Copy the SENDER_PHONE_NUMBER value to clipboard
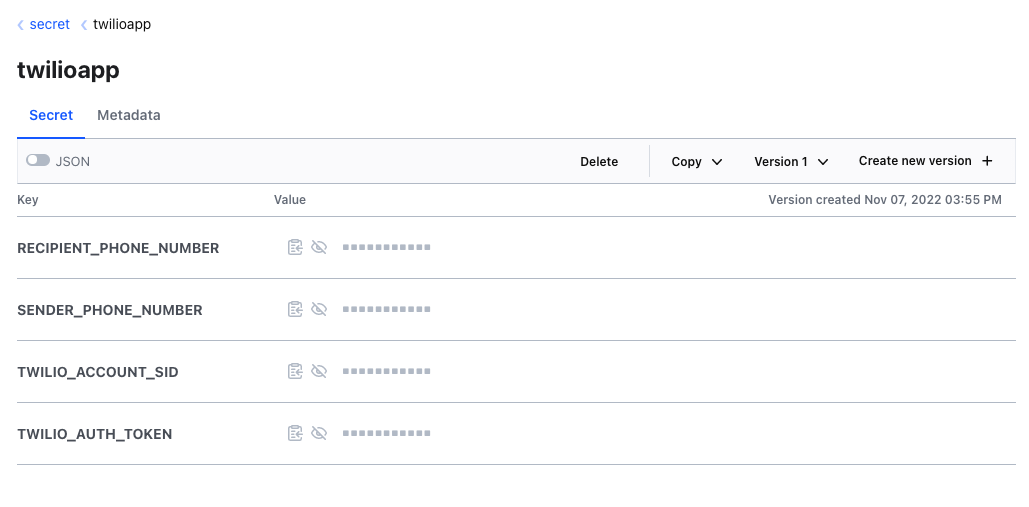1029x507 pixels. point(295,309)
